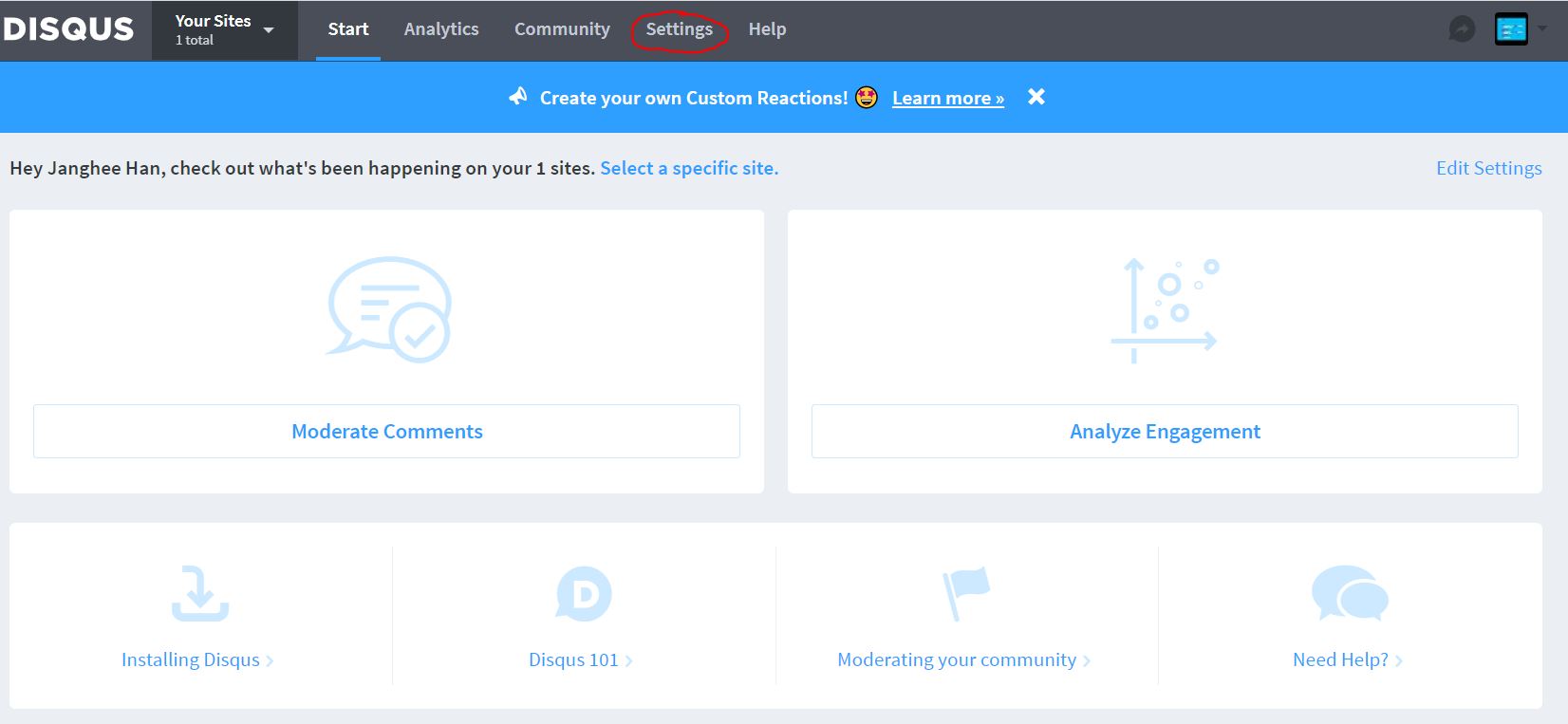Image resolution: width=1568 pixels, height=724 pixels.
Task: Click the engagement scatter chart icon
Action: (1165, 310)
